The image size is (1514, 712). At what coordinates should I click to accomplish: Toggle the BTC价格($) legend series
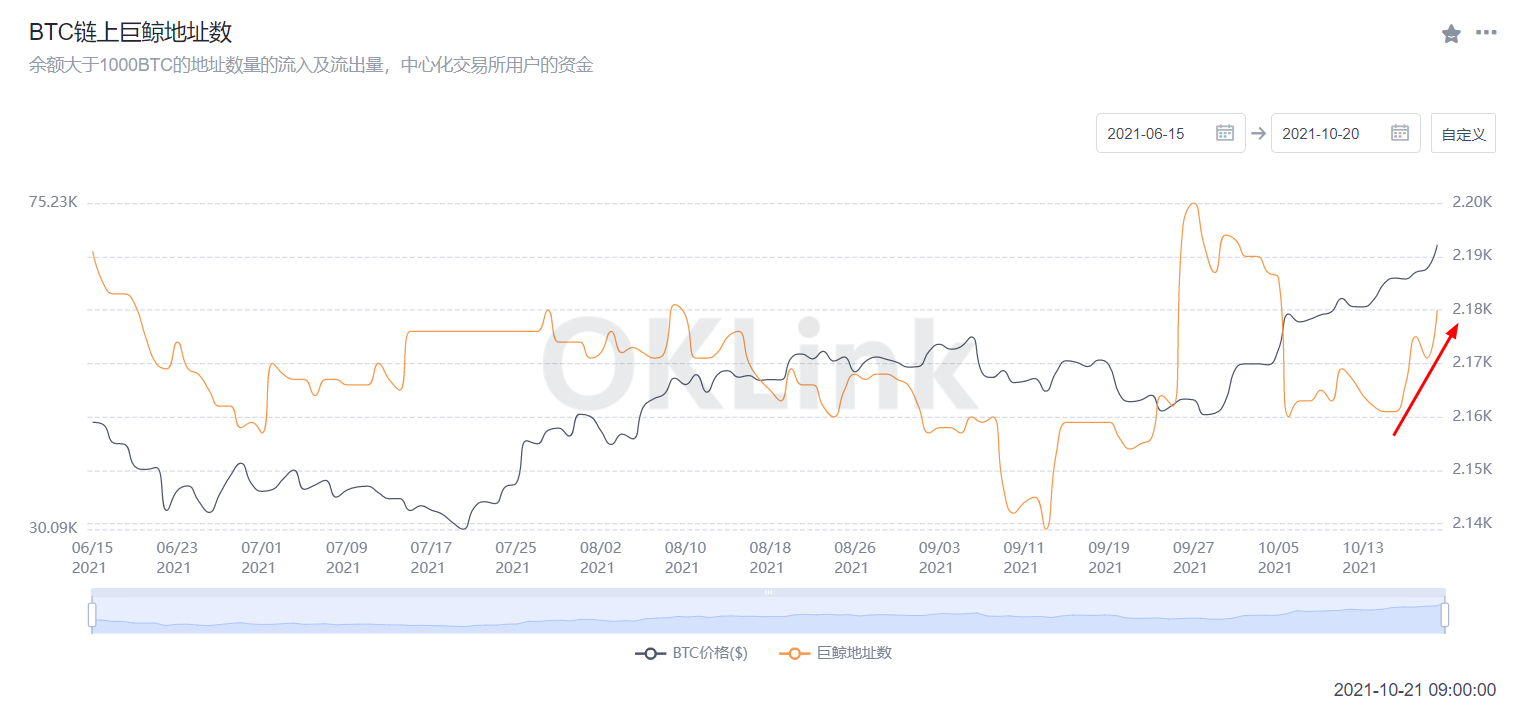[x=692, y=653]
